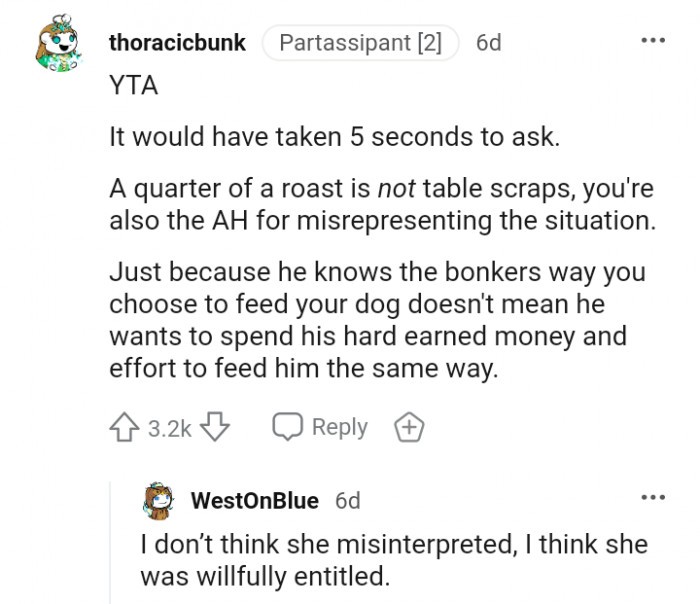Click the 6d timestamp next to WestOnBlue
The height and width of the screenshot is (604, 700).
click(x=347, y=500)
